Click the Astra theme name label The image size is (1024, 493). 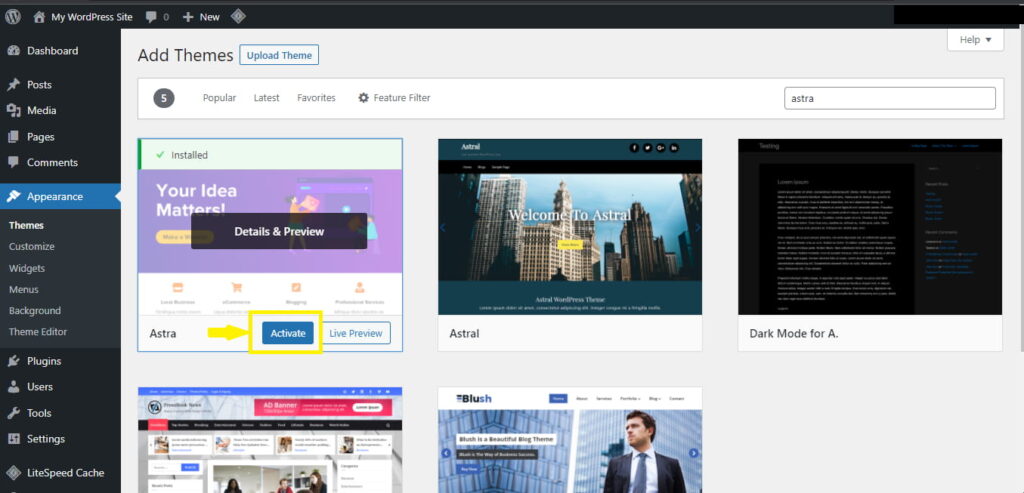point(163,333)
